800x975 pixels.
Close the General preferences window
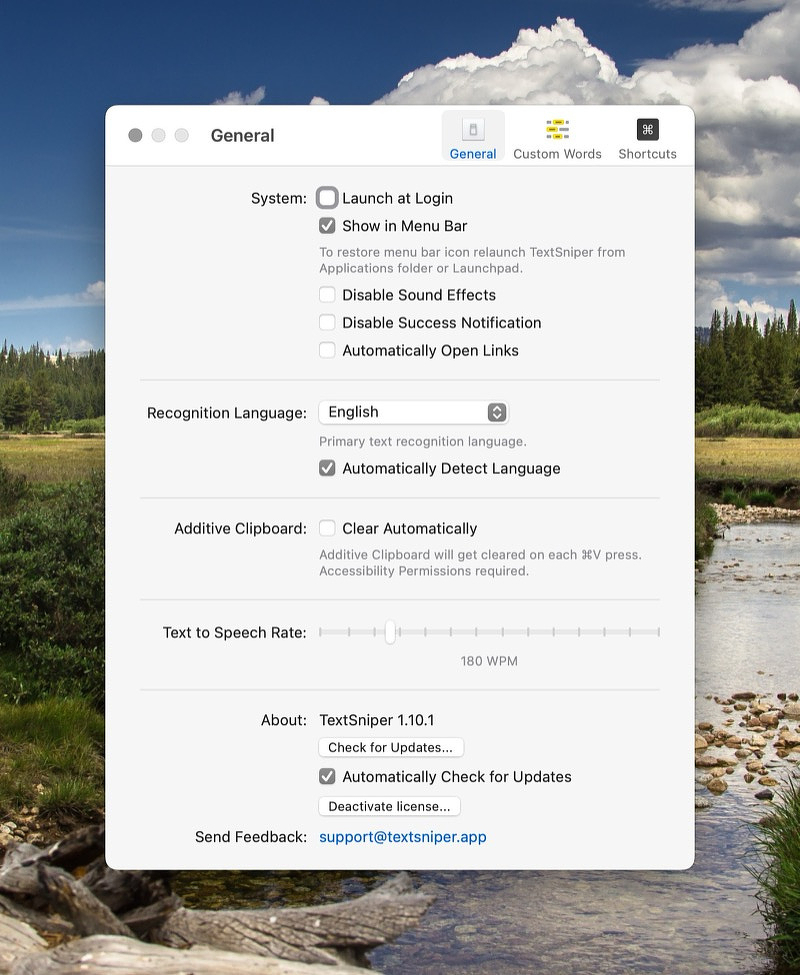tap(134, 135)
